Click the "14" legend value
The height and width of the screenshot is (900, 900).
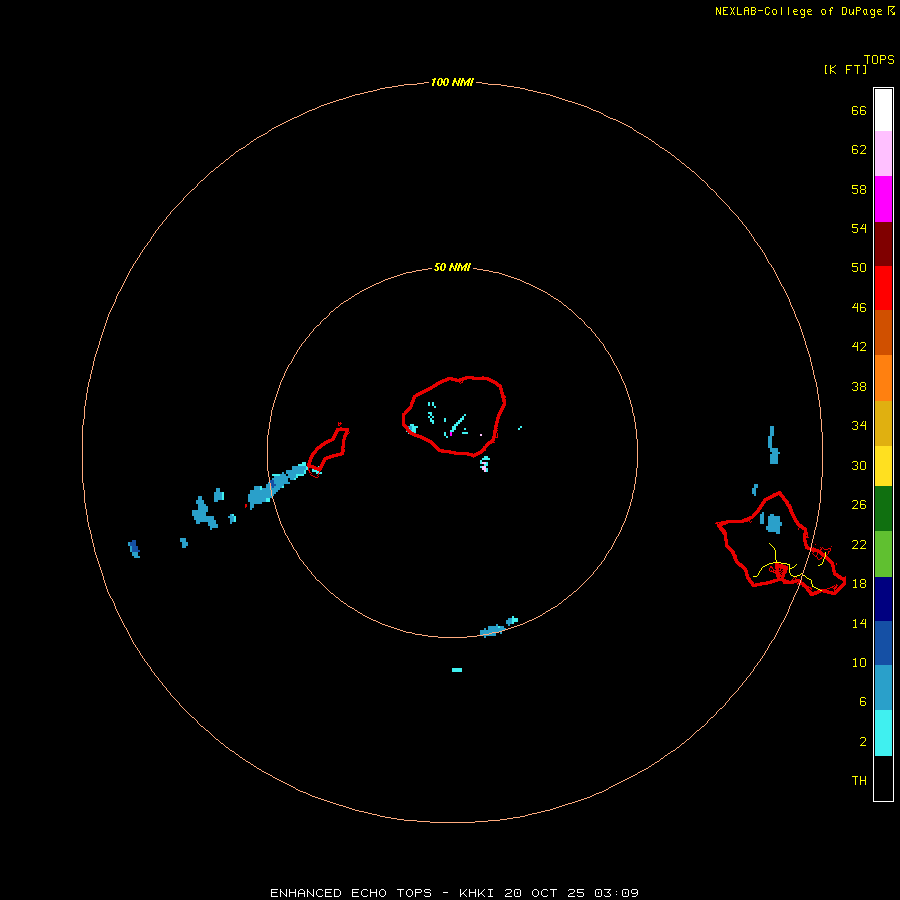click(x=859, y=623)
